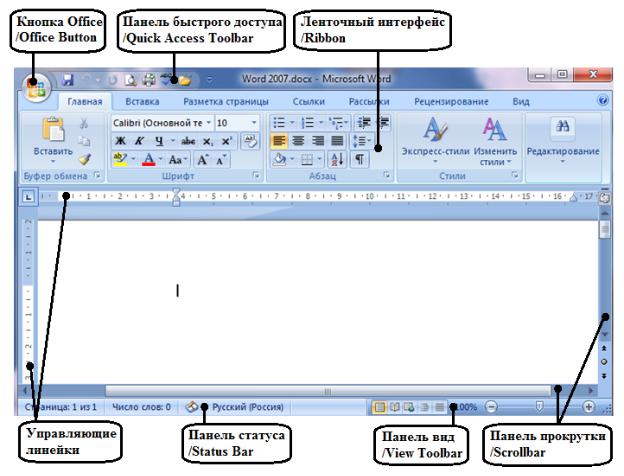Click the Clear Formatting eraser icon
Viewport: 624px width, 476px height.
point(250,141)
